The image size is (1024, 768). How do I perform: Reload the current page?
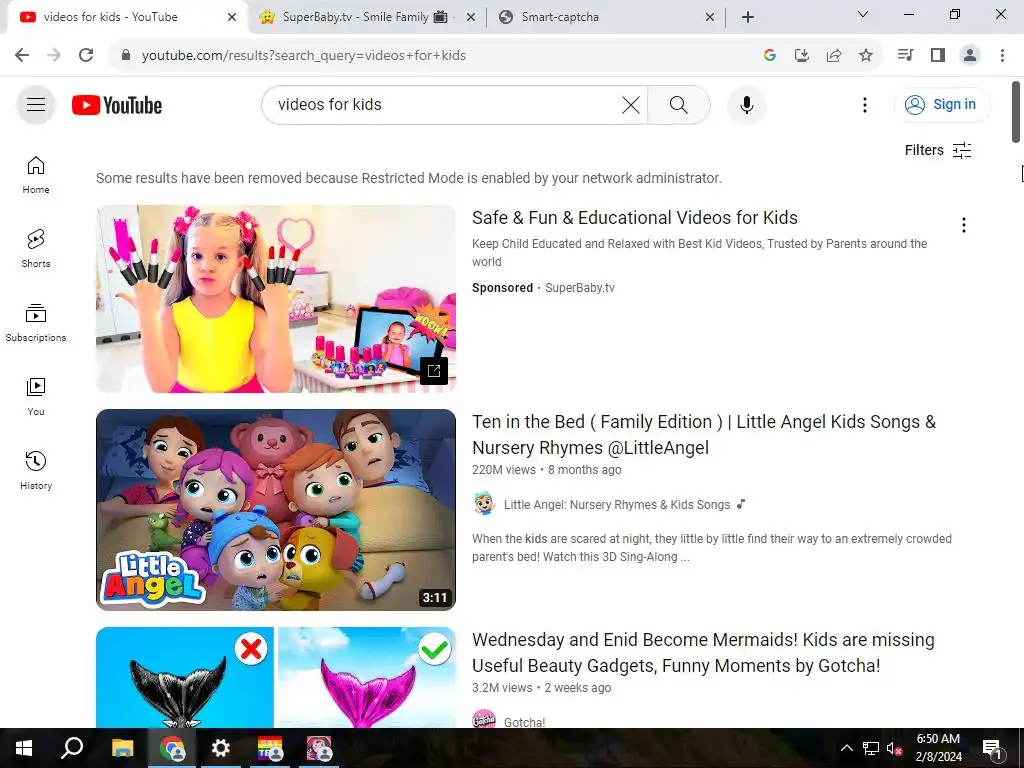[86, 56]
